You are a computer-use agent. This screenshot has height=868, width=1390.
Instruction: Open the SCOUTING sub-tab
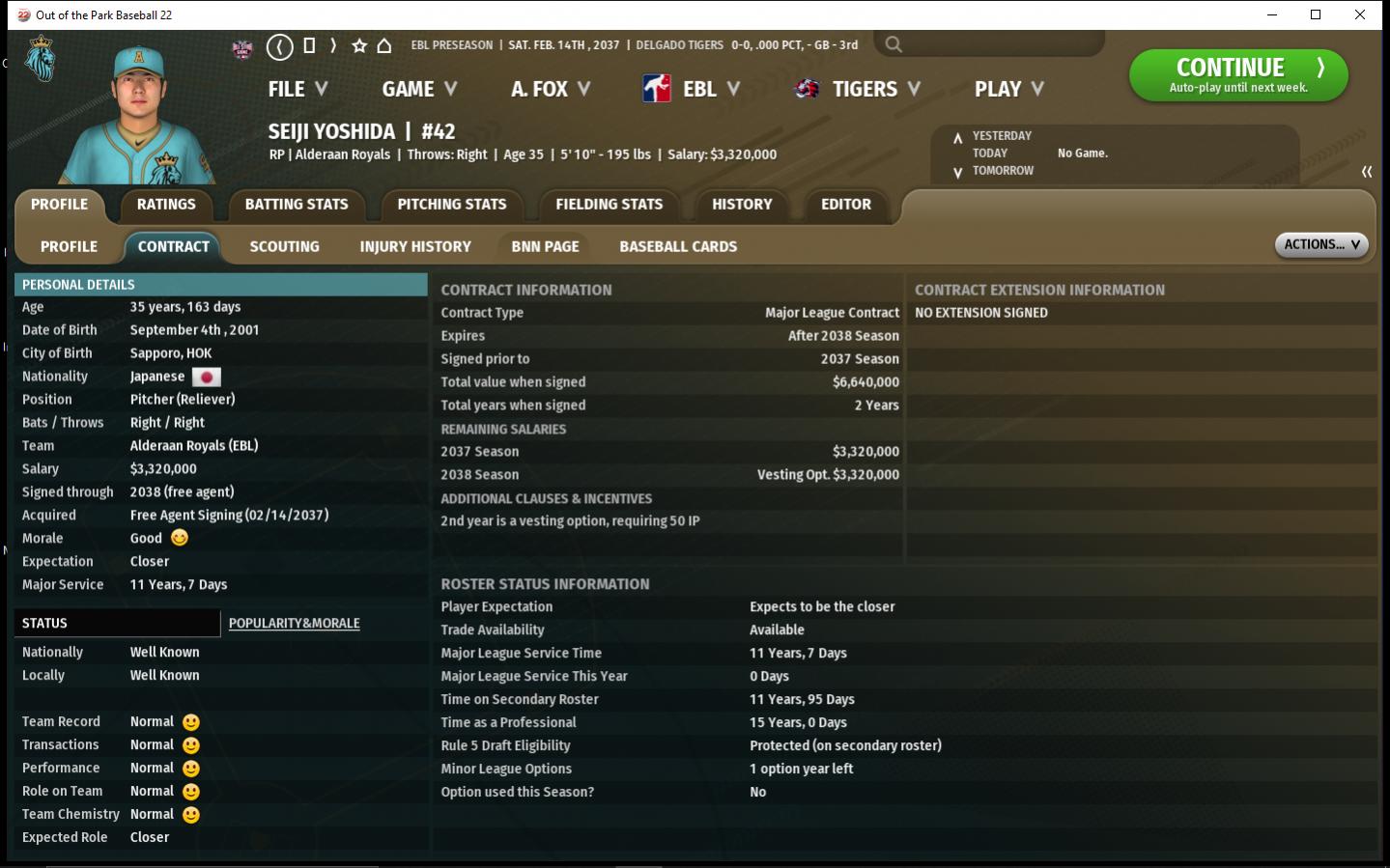284,247
